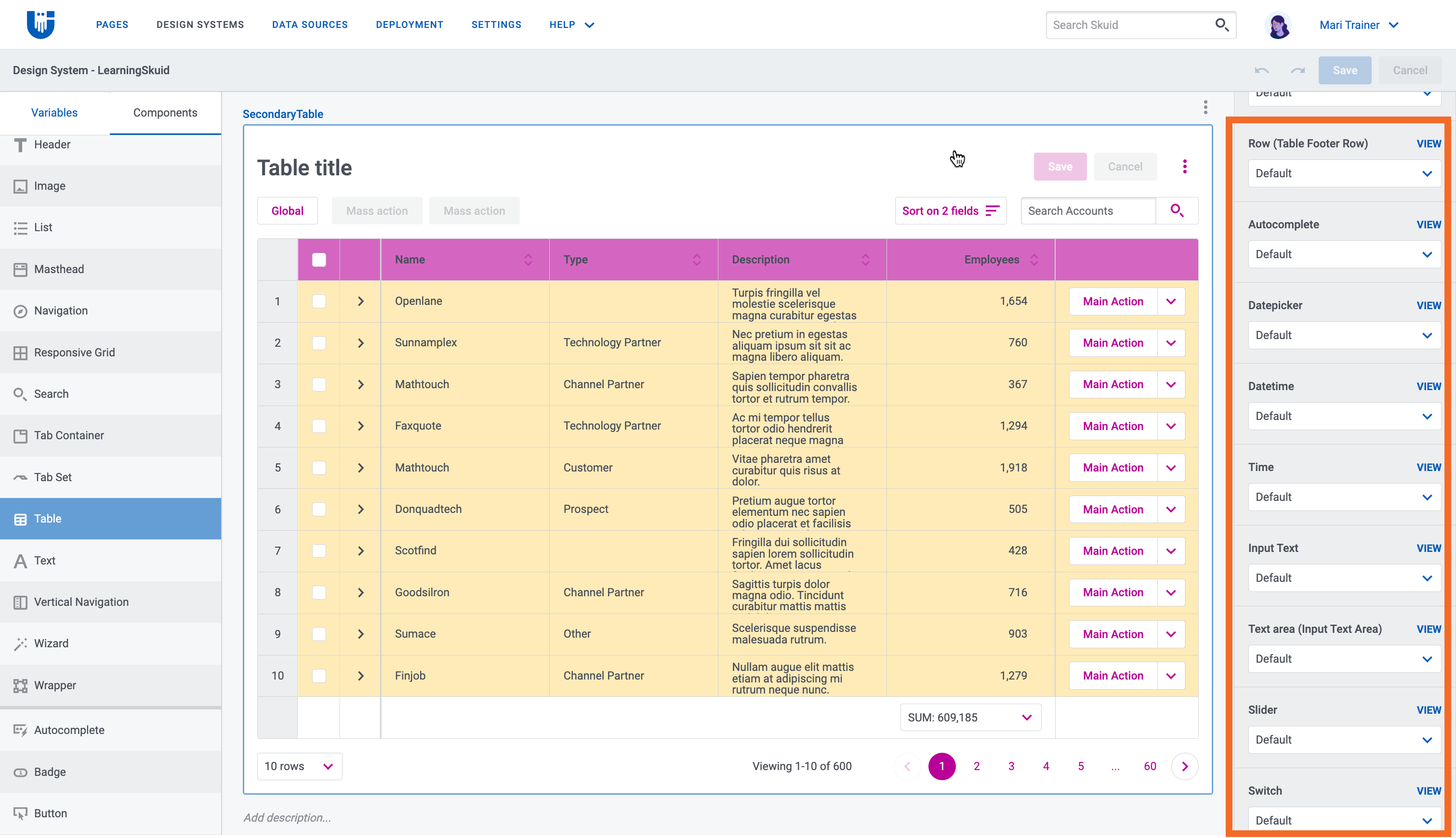Open Main Action dropdown arrow for Sunnamplex

(x=1170, y=343)
